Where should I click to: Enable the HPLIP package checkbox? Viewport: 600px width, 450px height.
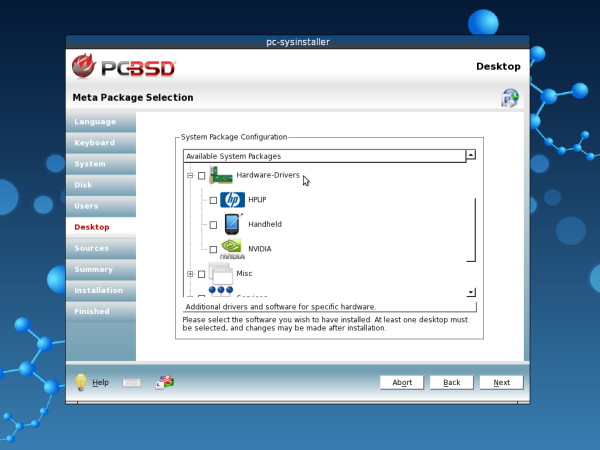point(213,201)
